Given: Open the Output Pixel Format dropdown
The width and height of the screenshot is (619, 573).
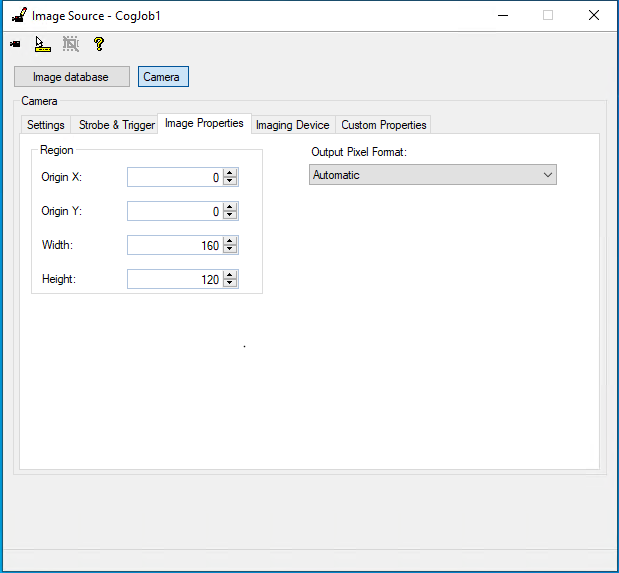Looking at the screenshot, I should [x=432, y=175].
